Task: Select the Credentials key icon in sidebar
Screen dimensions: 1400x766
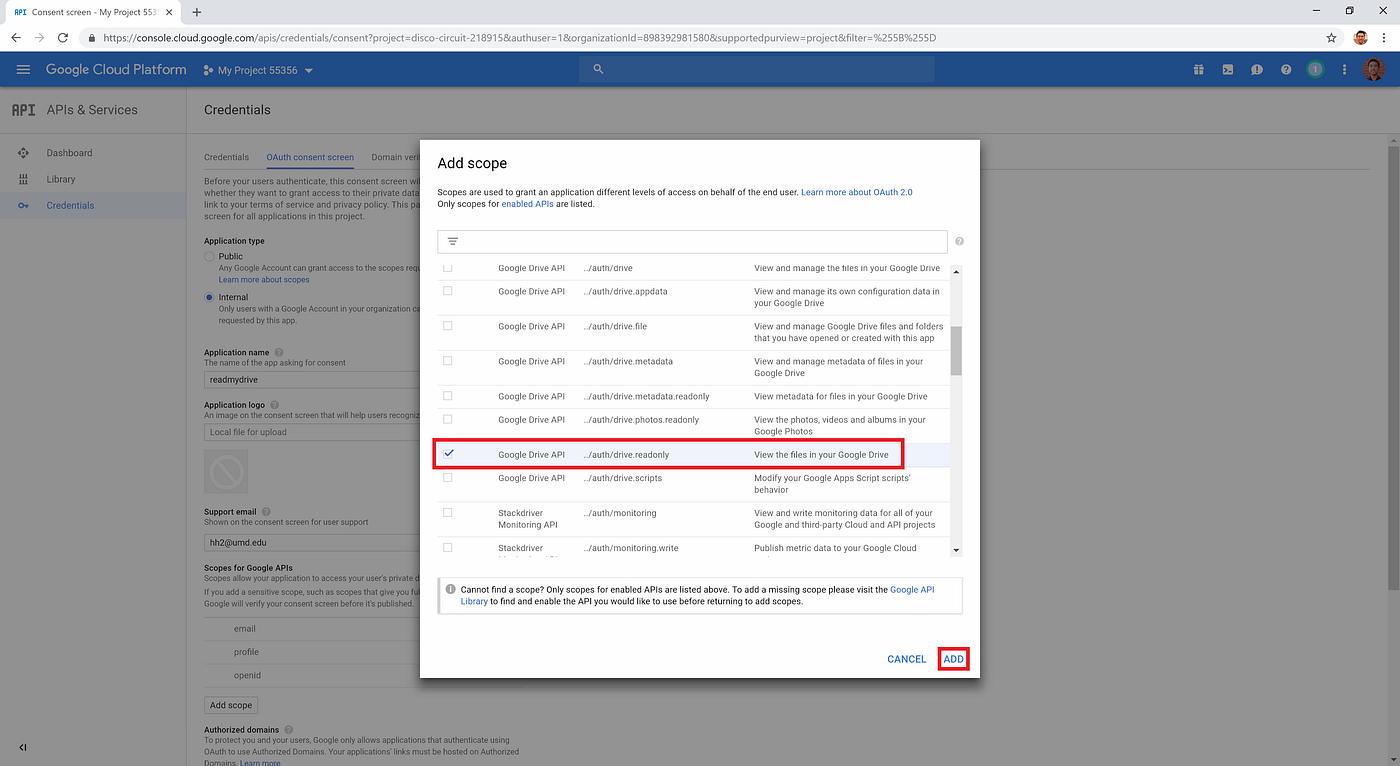Action: coord(22,205)
